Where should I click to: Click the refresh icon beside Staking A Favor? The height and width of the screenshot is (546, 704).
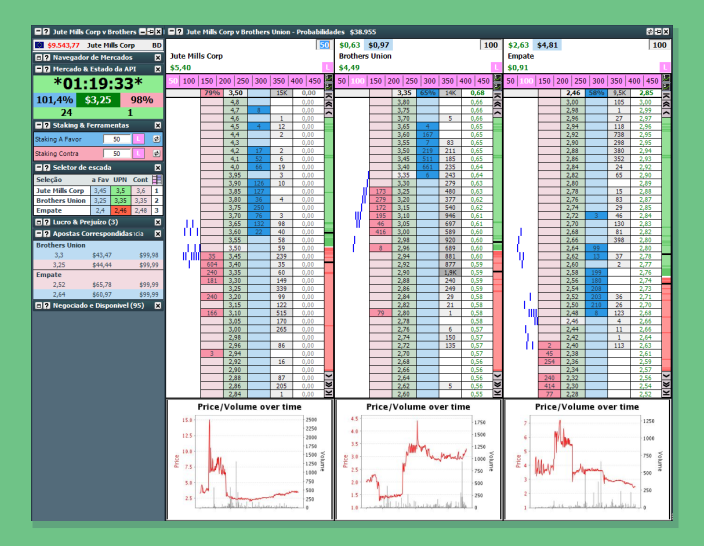coord(156,139)
